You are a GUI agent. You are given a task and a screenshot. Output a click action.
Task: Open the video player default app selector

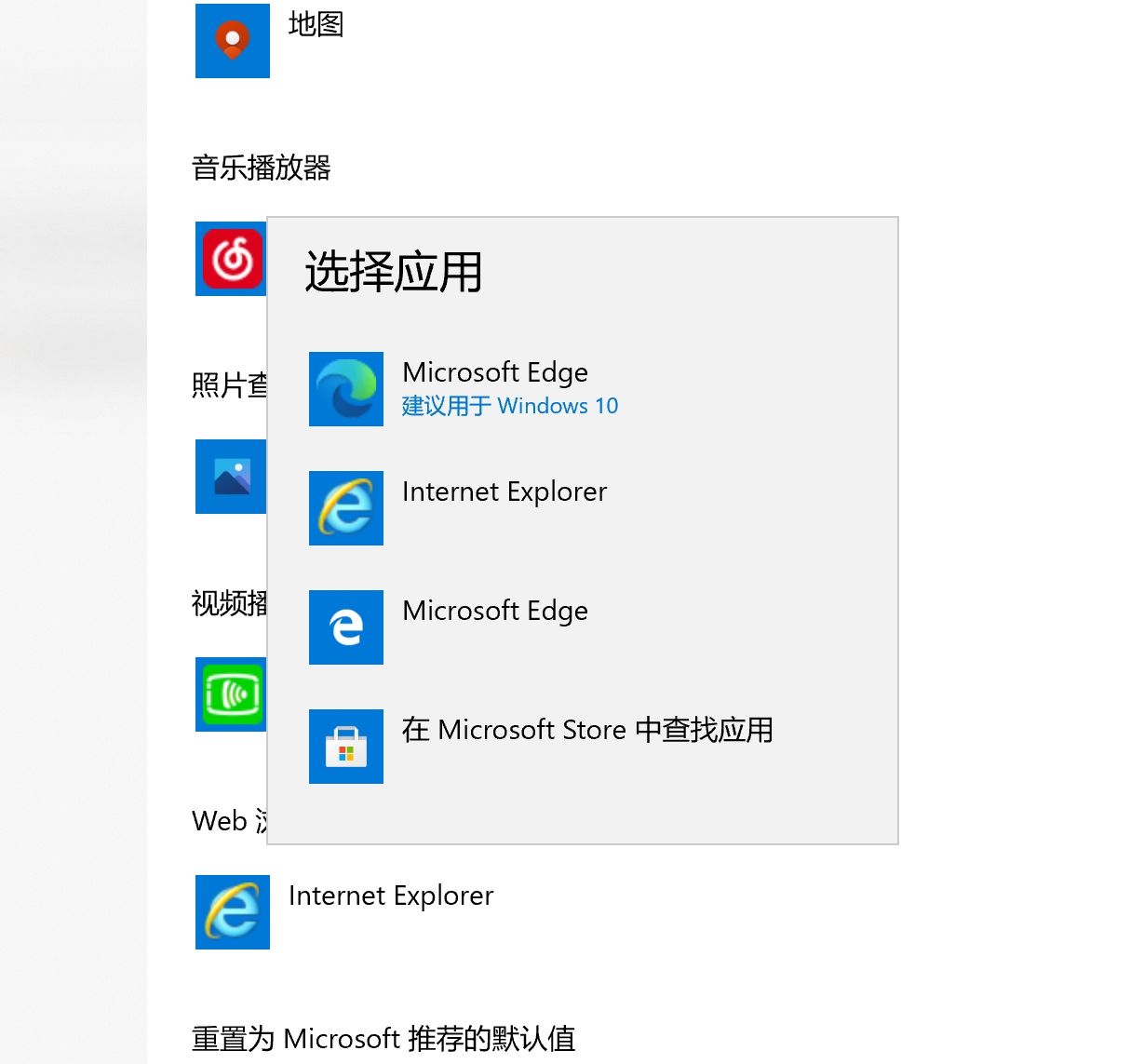click(230, 694)
